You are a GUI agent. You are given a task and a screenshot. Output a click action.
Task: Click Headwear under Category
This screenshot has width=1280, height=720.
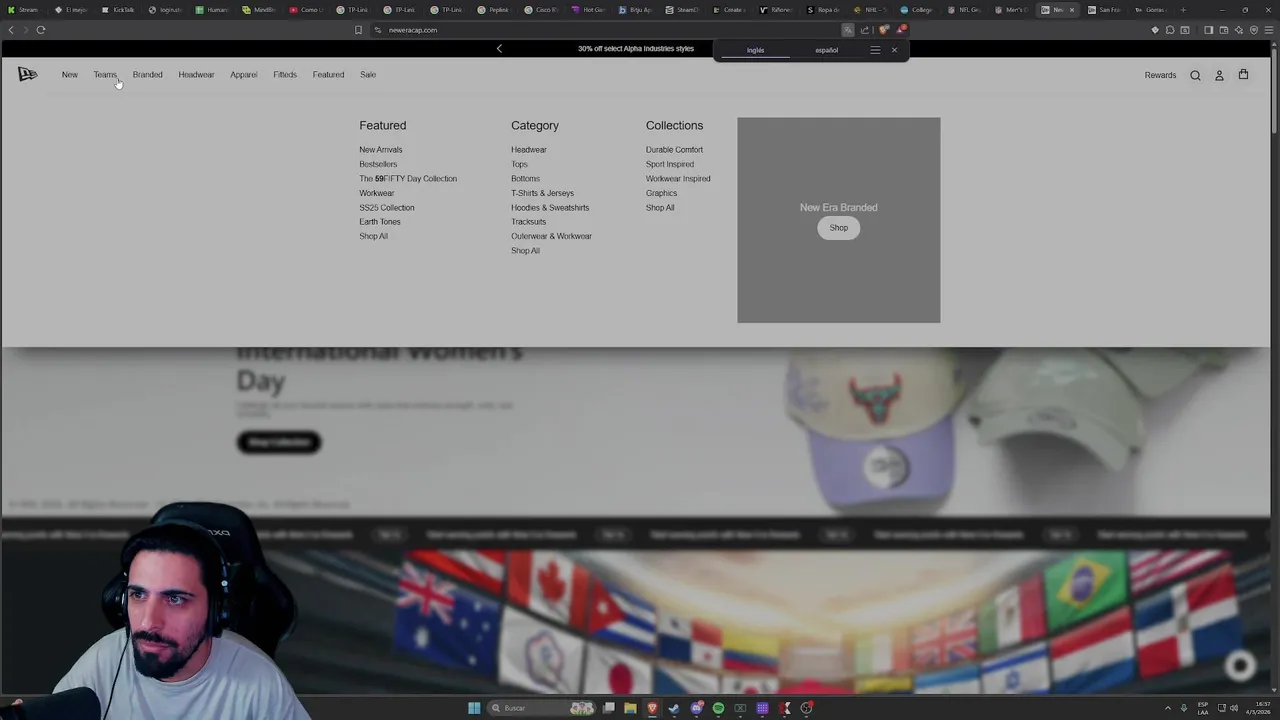click(x=529, y=150)
